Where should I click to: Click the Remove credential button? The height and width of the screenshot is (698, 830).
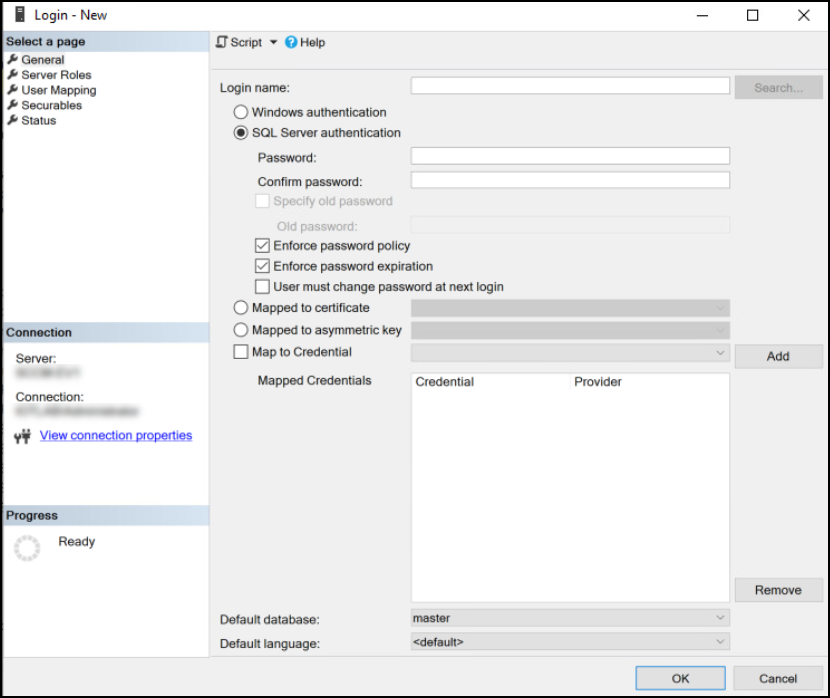coord(778,590)
